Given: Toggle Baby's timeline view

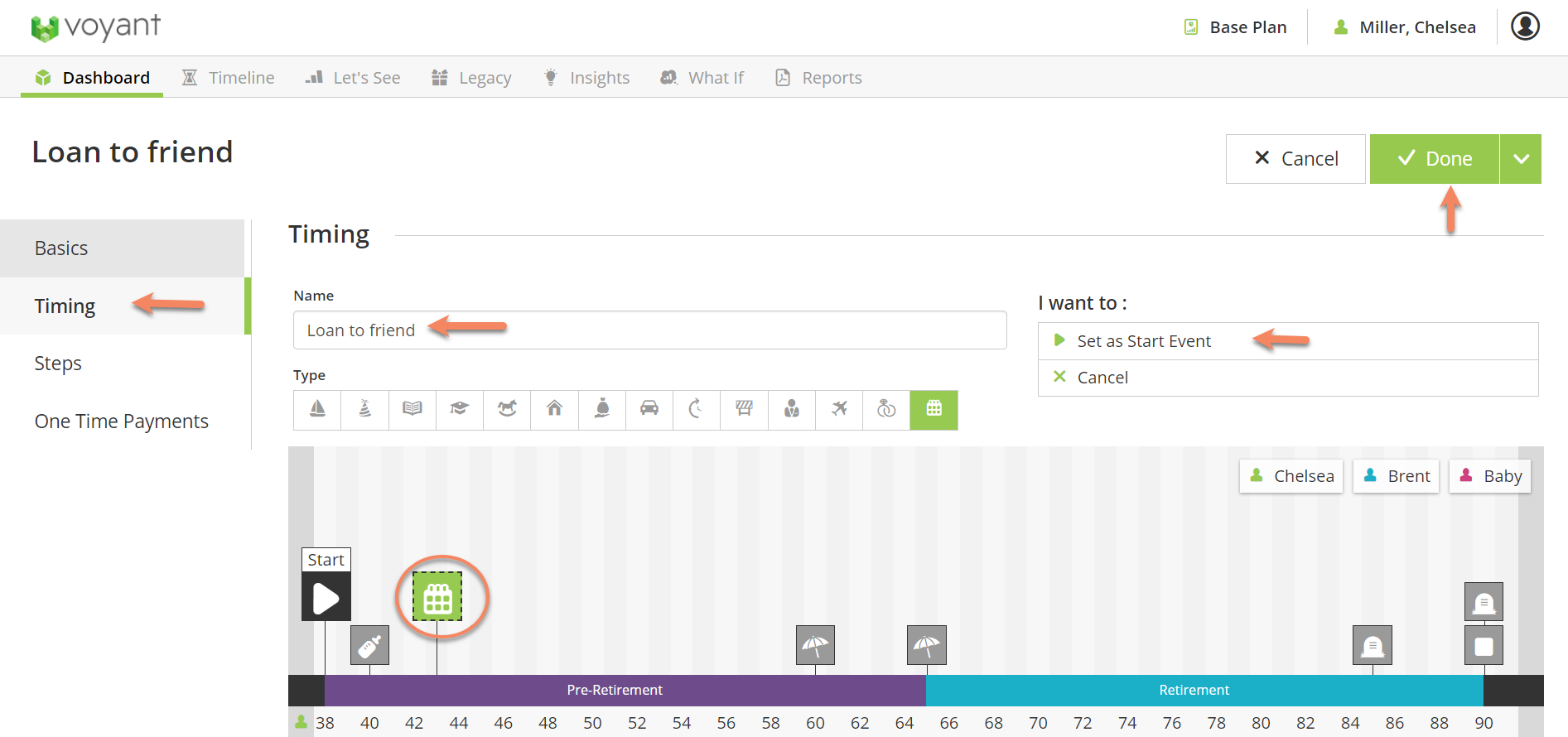Looking at the screenshot, I should click(x=1489, y=476).
